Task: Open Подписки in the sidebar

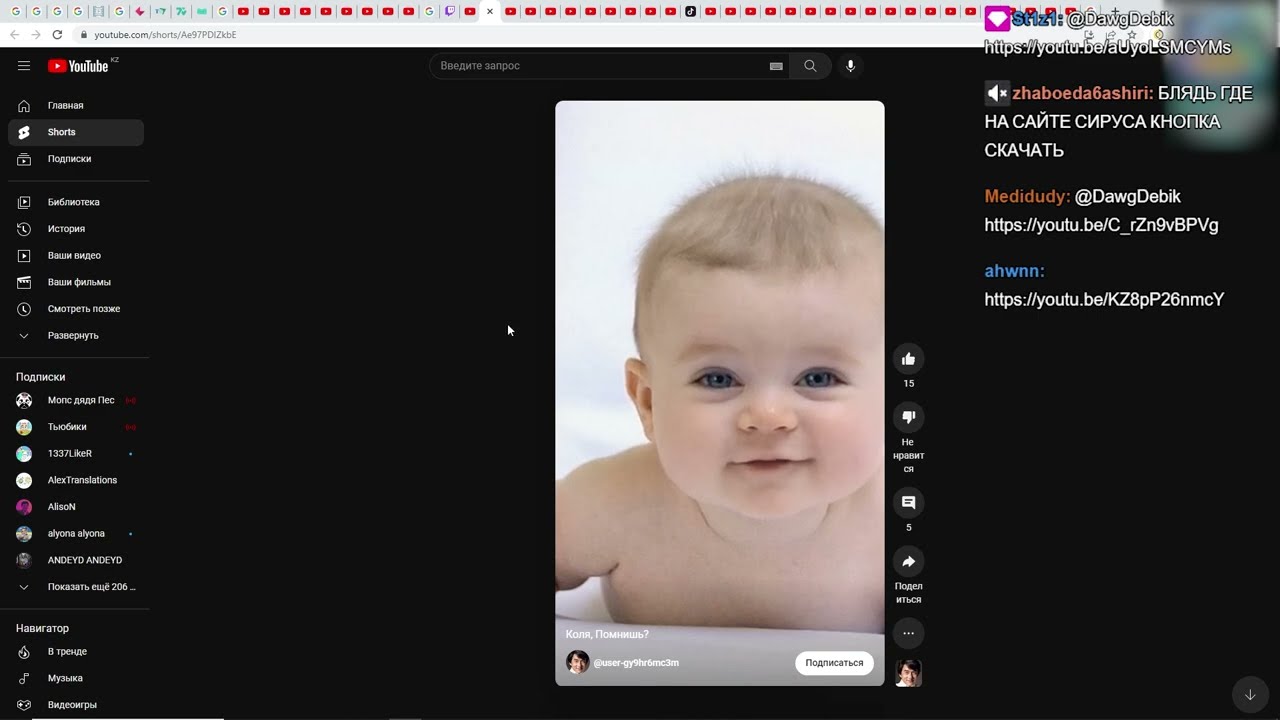Action: coord(76,159)
